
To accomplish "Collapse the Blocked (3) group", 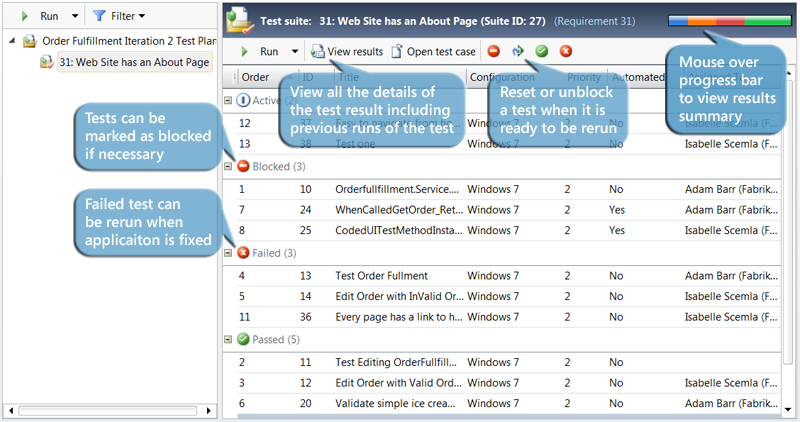I will coord(228,166).
